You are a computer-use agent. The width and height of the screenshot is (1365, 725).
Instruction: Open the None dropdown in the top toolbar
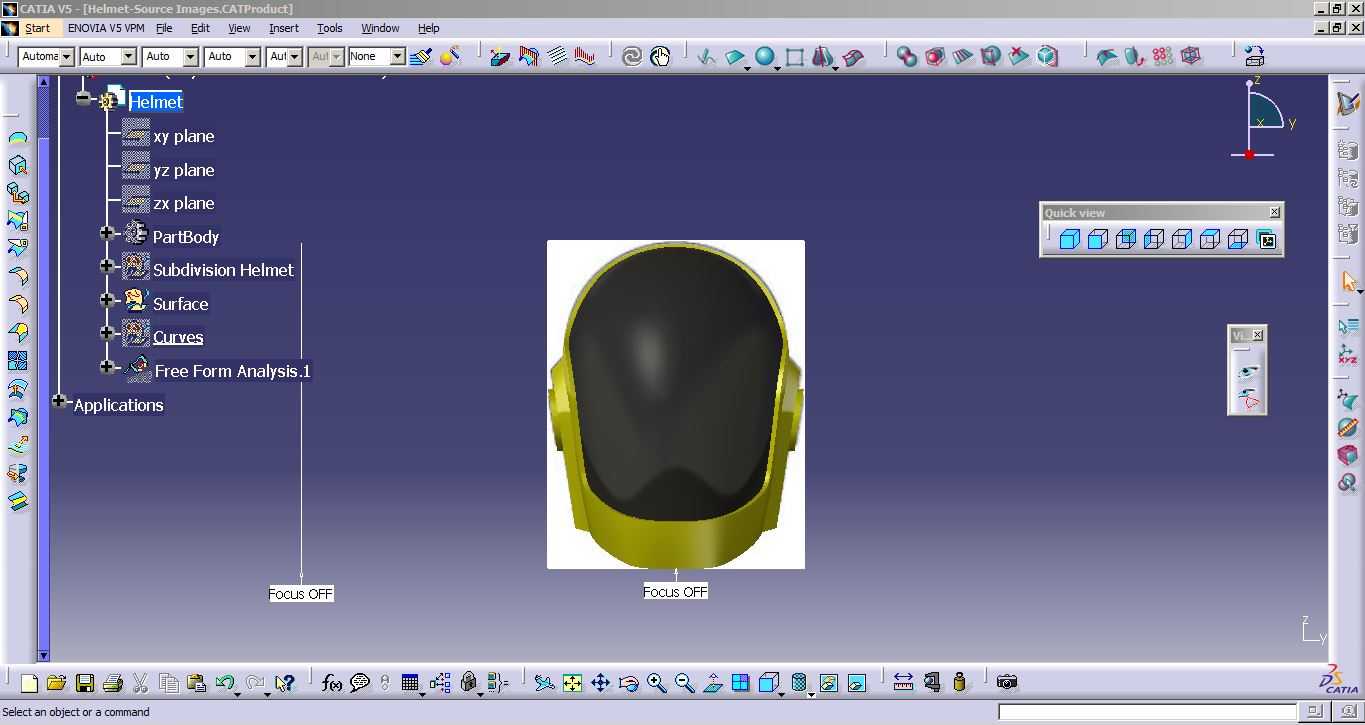point(376,57)
